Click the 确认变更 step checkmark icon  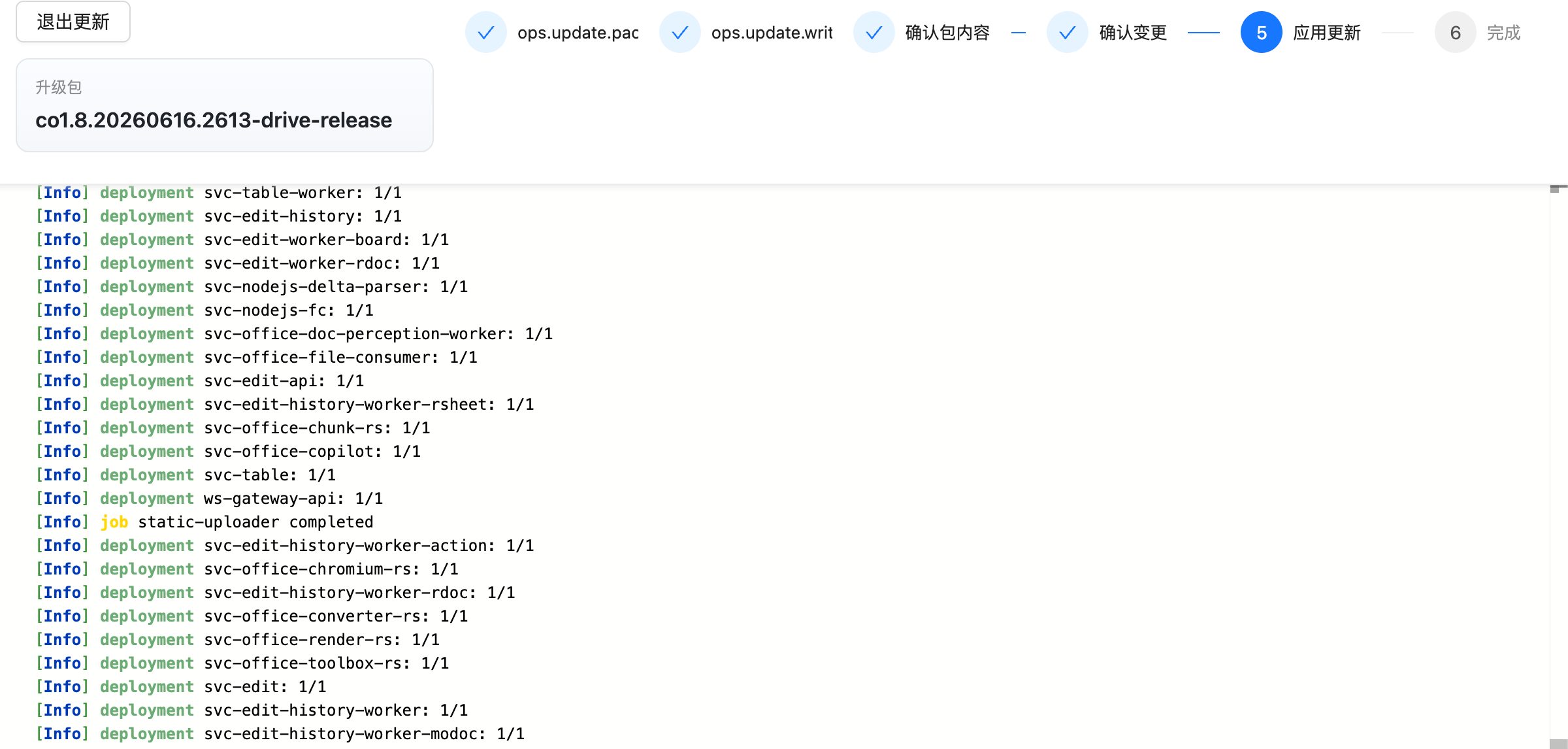(x=1067, y=32)
